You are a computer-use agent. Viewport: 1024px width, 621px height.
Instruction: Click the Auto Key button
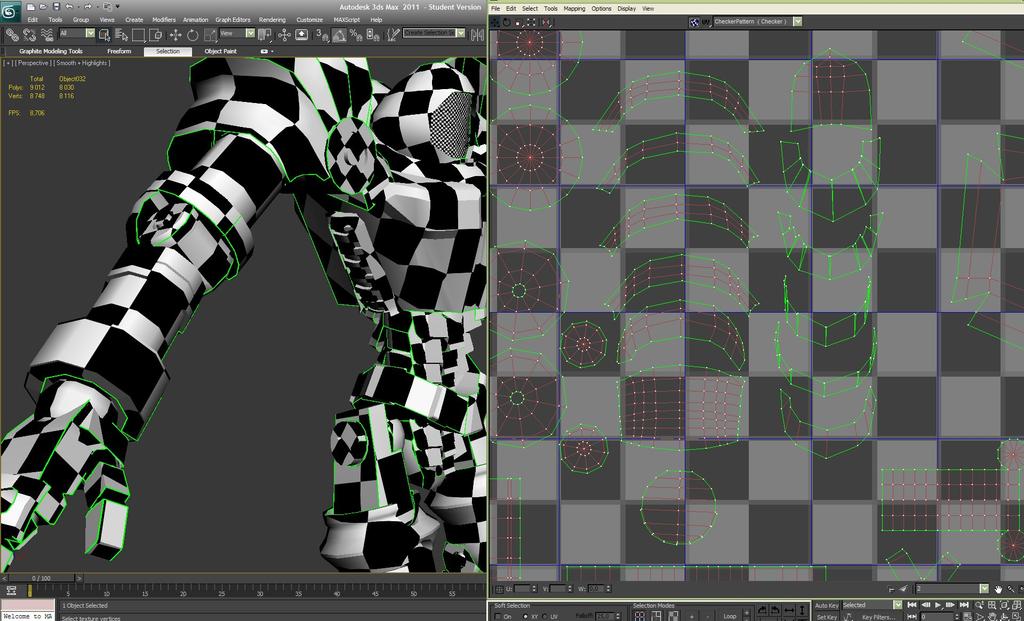826,605
